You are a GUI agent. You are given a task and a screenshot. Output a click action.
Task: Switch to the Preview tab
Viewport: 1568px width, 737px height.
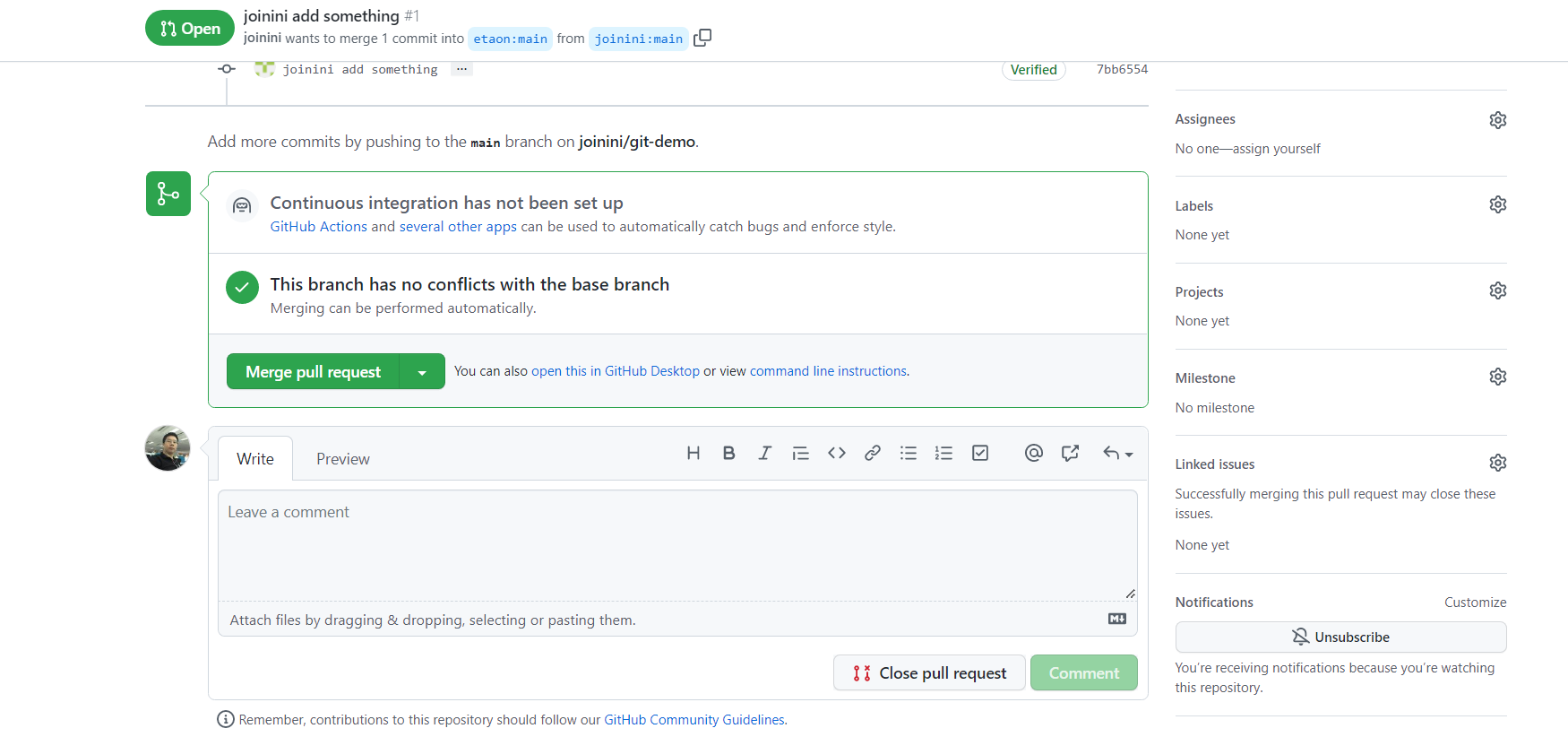343,459
